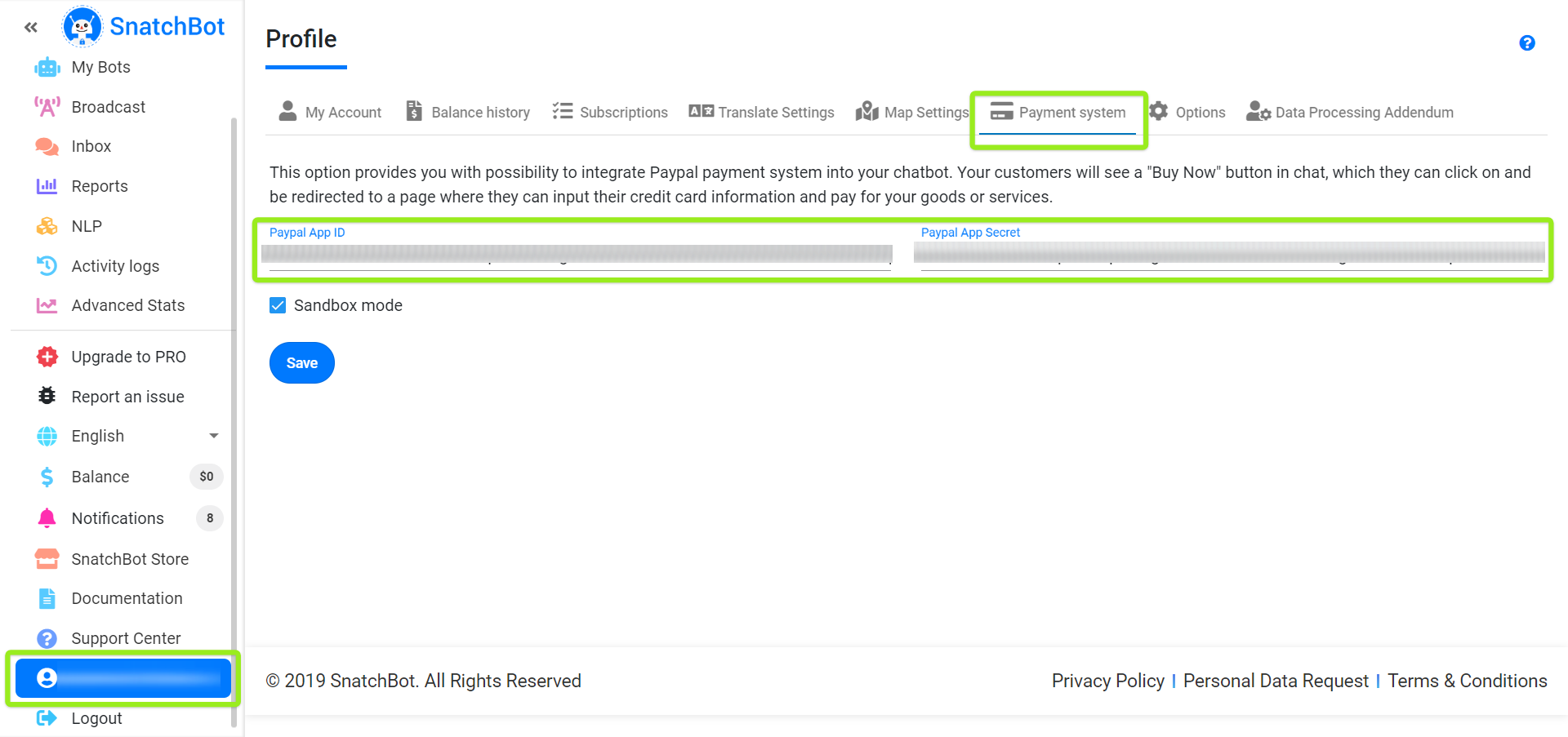The height and width of the screenshot is (737, 1568).
Task: Click the Support Center question icon
Action: click(47, 638)
